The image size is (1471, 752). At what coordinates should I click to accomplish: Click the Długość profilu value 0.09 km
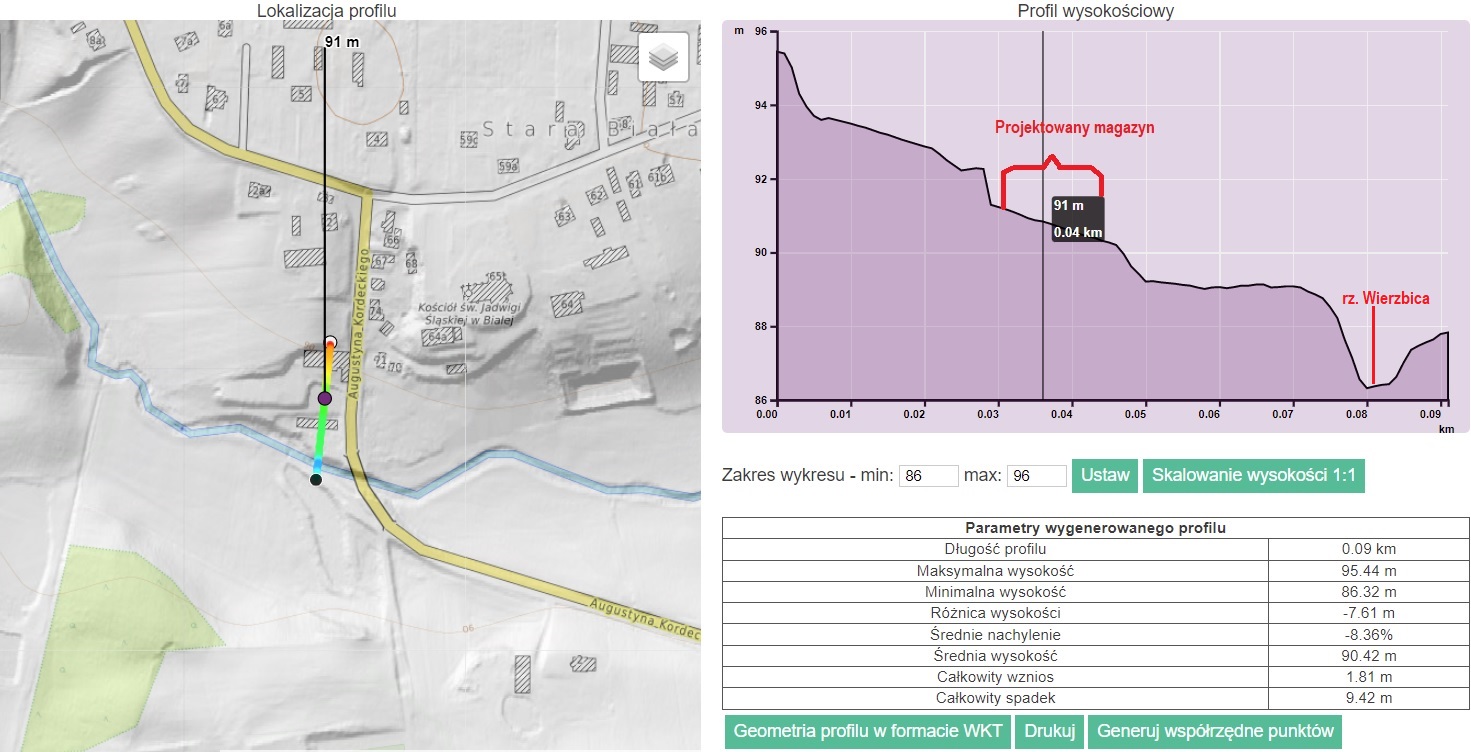click(1368, 549)
